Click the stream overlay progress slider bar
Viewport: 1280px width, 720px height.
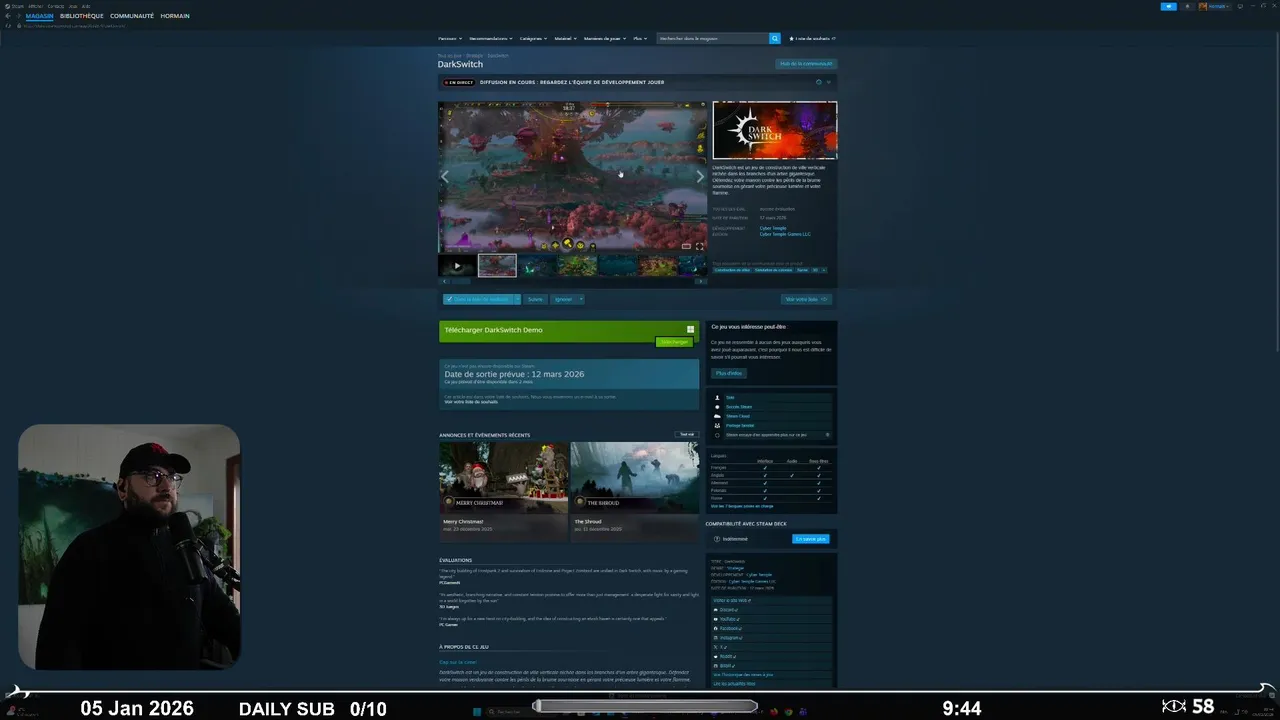tap(645, 706)
